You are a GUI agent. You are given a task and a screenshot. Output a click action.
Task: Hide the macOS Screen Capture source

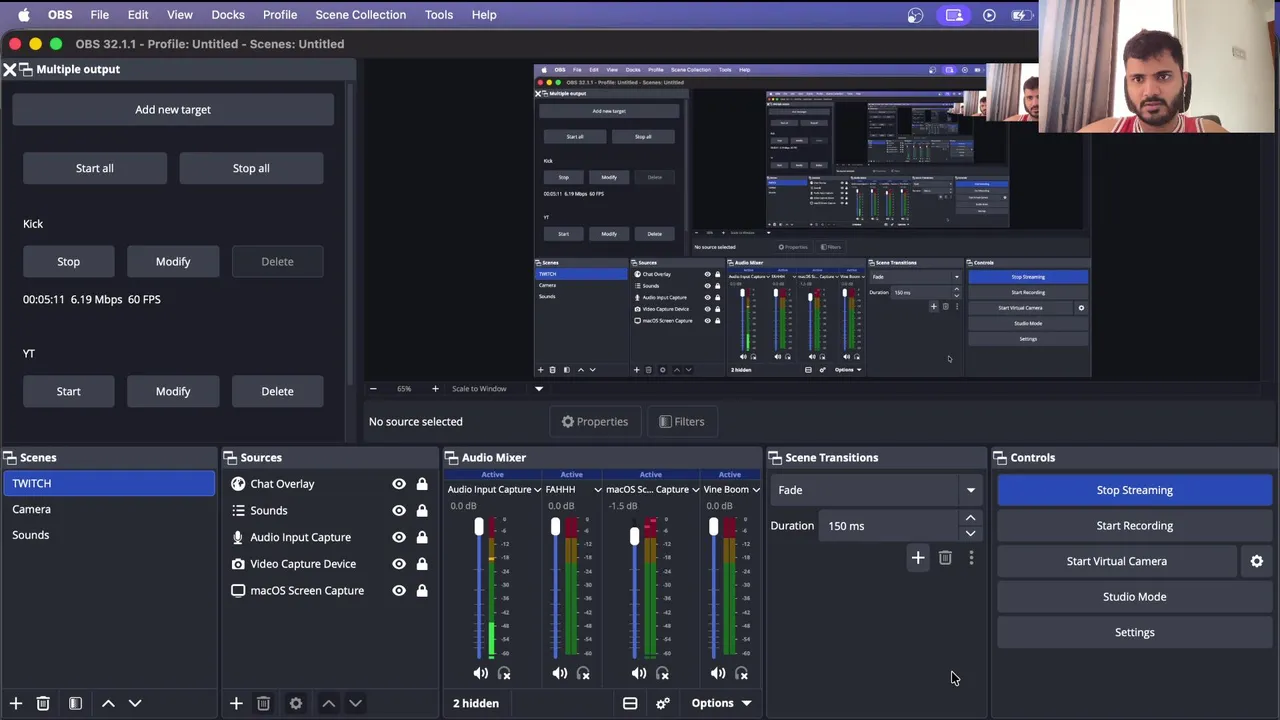(399, 591)
